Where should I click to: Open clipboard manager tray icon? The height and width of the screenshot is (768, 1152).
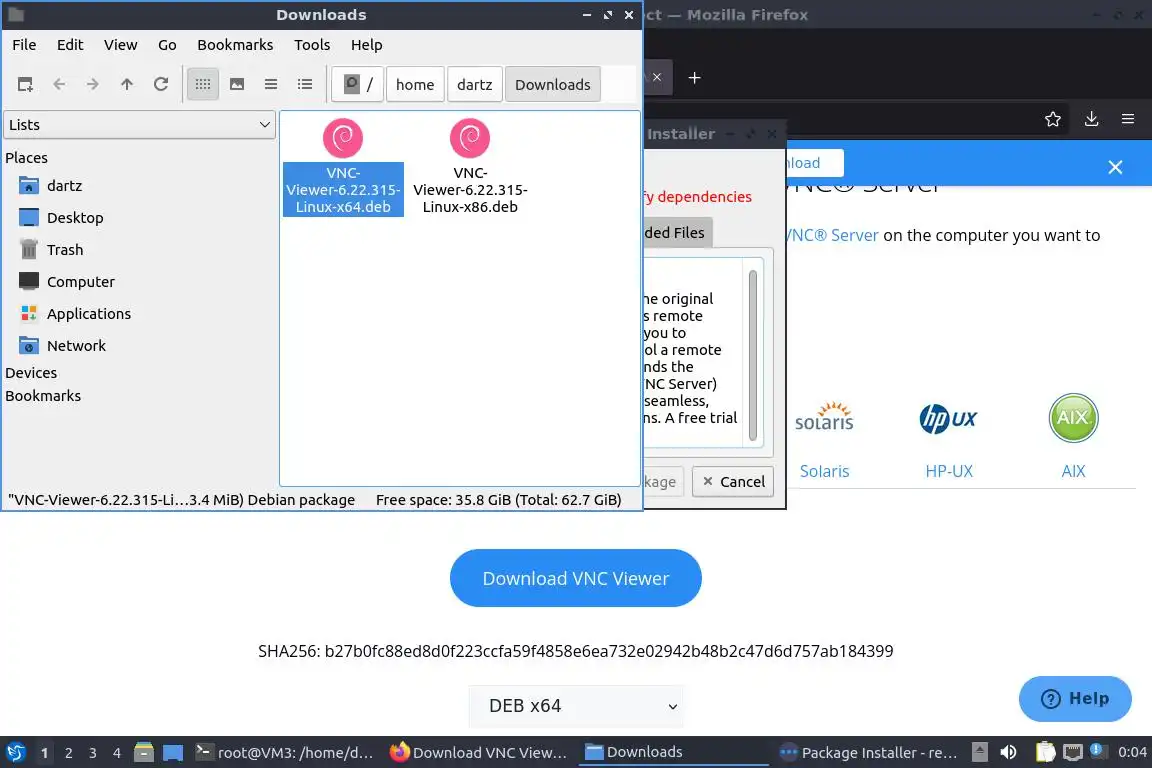1045,753
